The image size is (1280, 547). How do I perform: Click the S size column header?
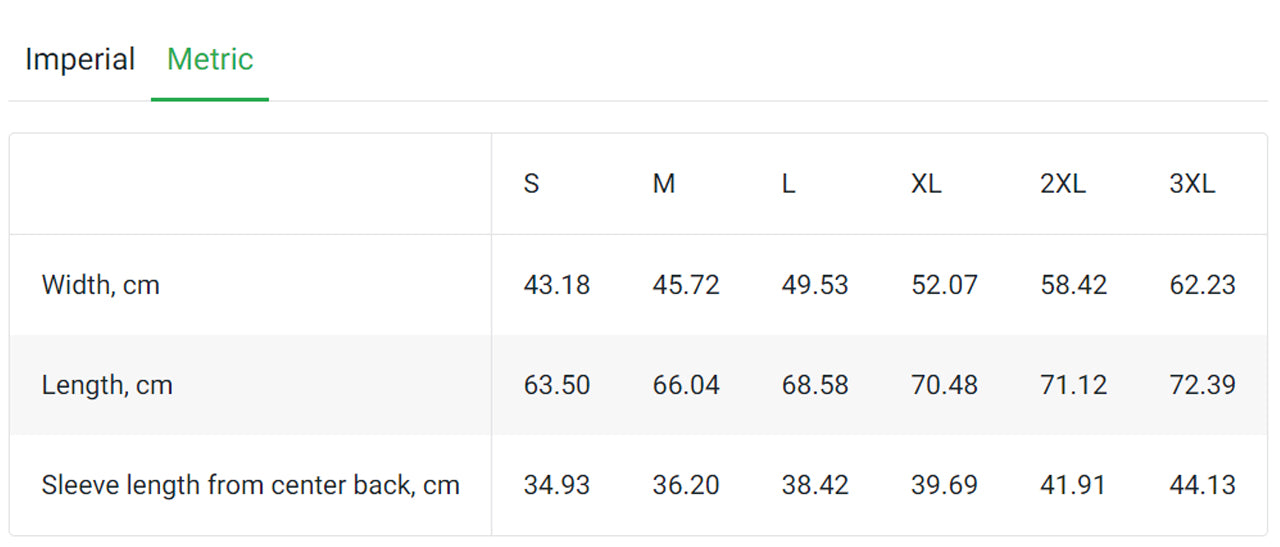[531, 184]
